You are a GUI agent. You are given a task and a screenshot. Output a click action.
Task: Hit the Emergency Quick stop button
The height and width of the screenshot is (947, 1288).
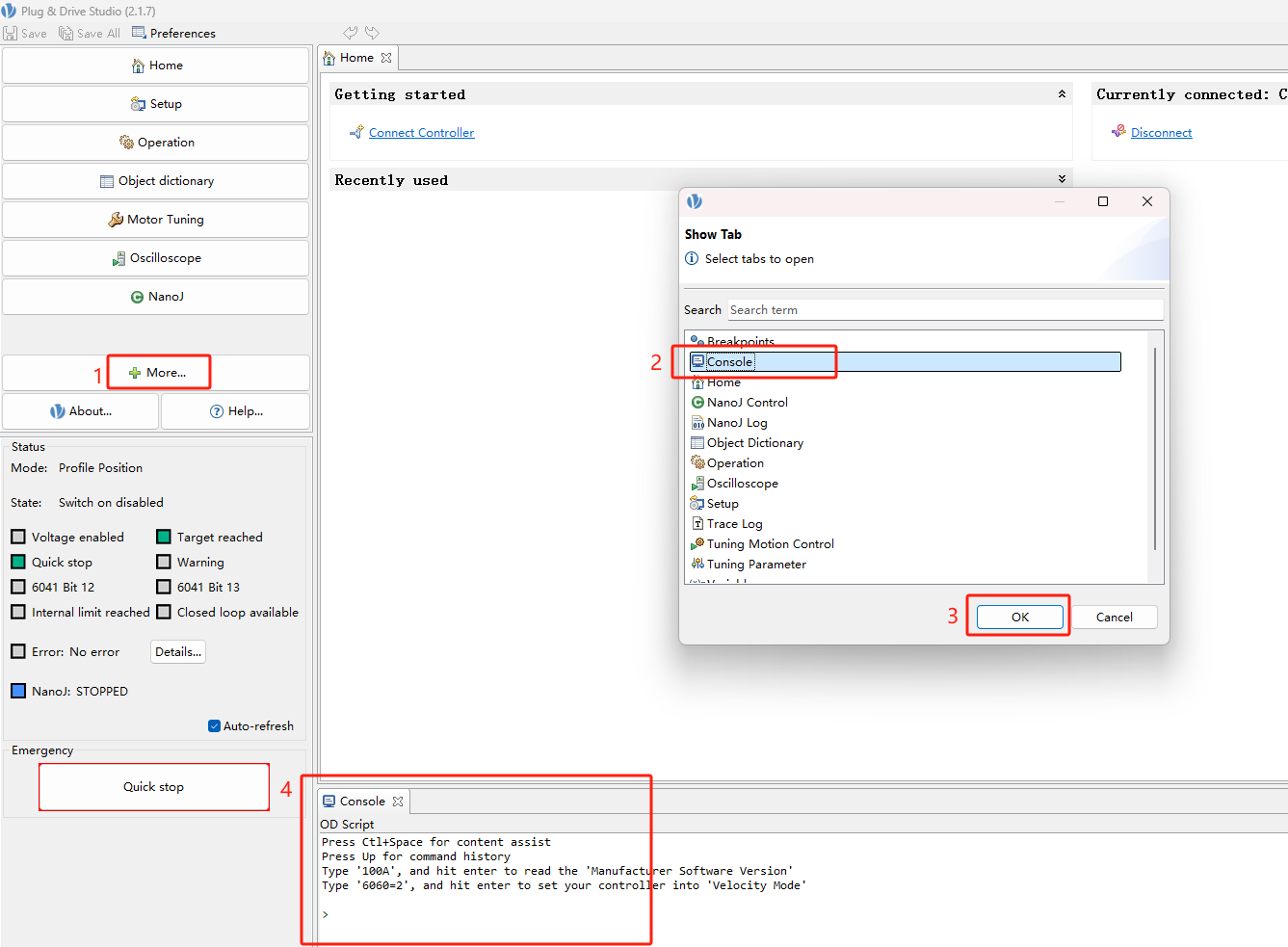(x=154, y=787)
